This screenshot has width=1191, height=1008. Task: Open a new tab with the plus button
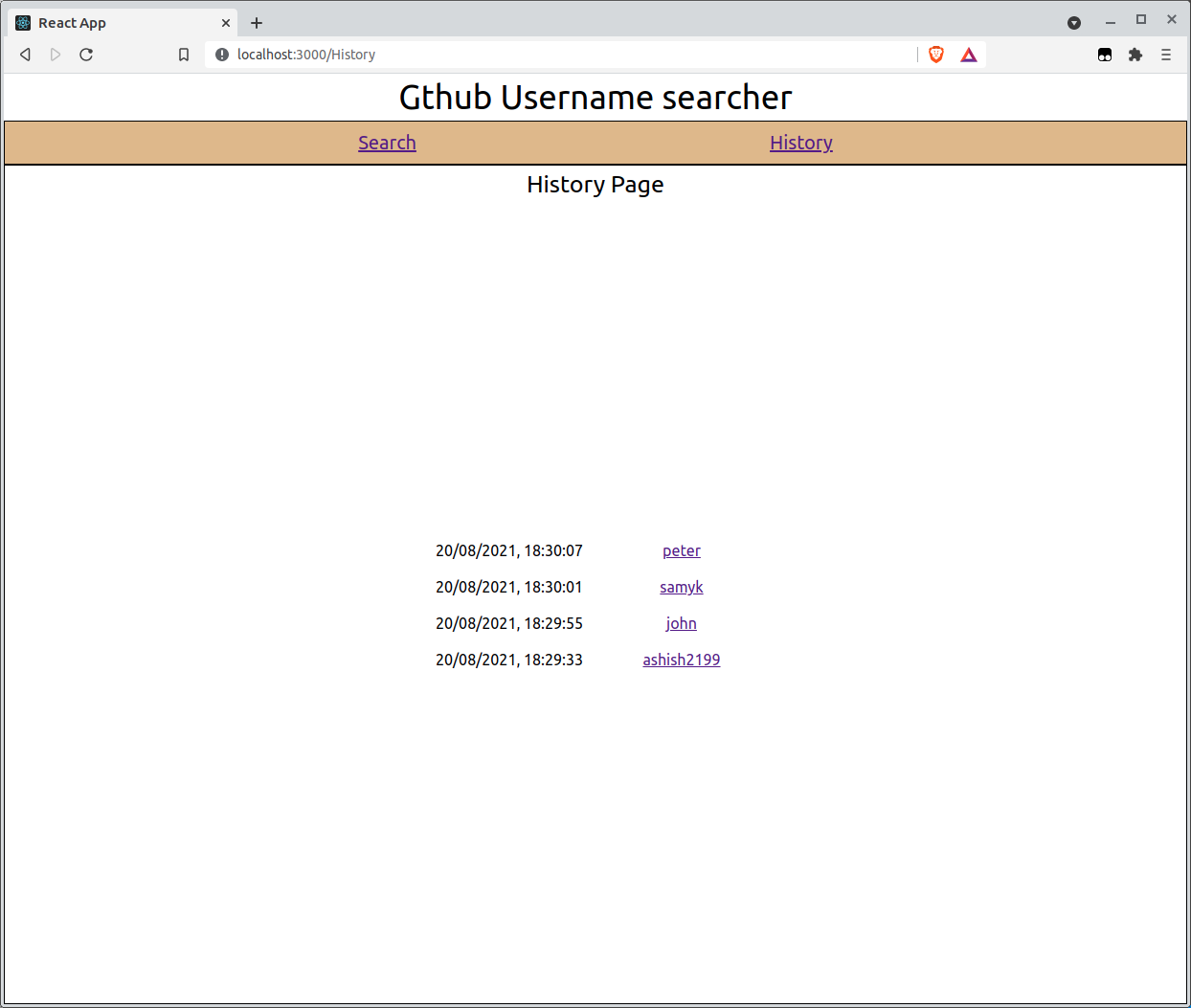(257, 23)
